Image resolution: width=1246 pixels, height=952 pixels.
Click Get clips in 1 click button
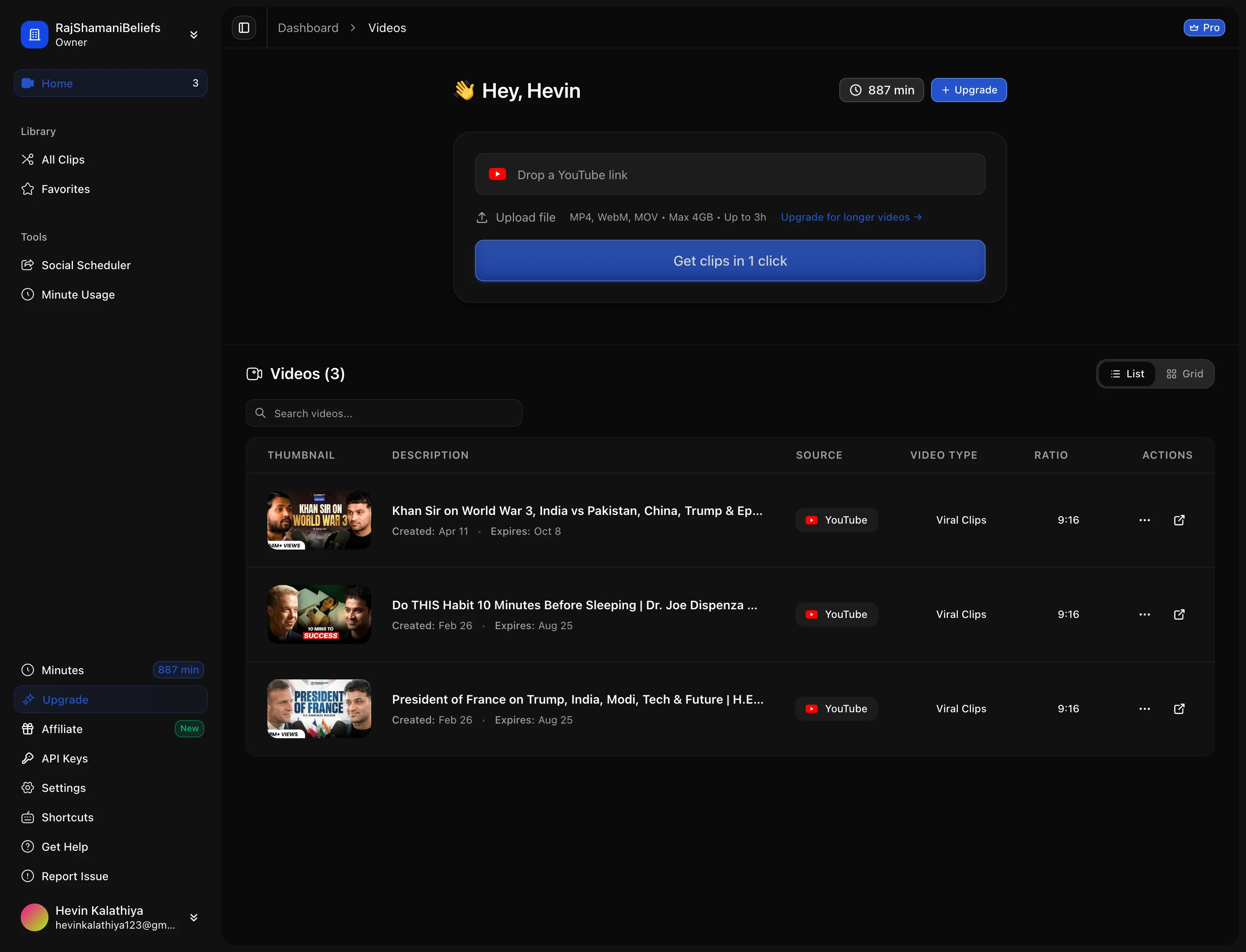pyautogui.click(x=730, y=261)
